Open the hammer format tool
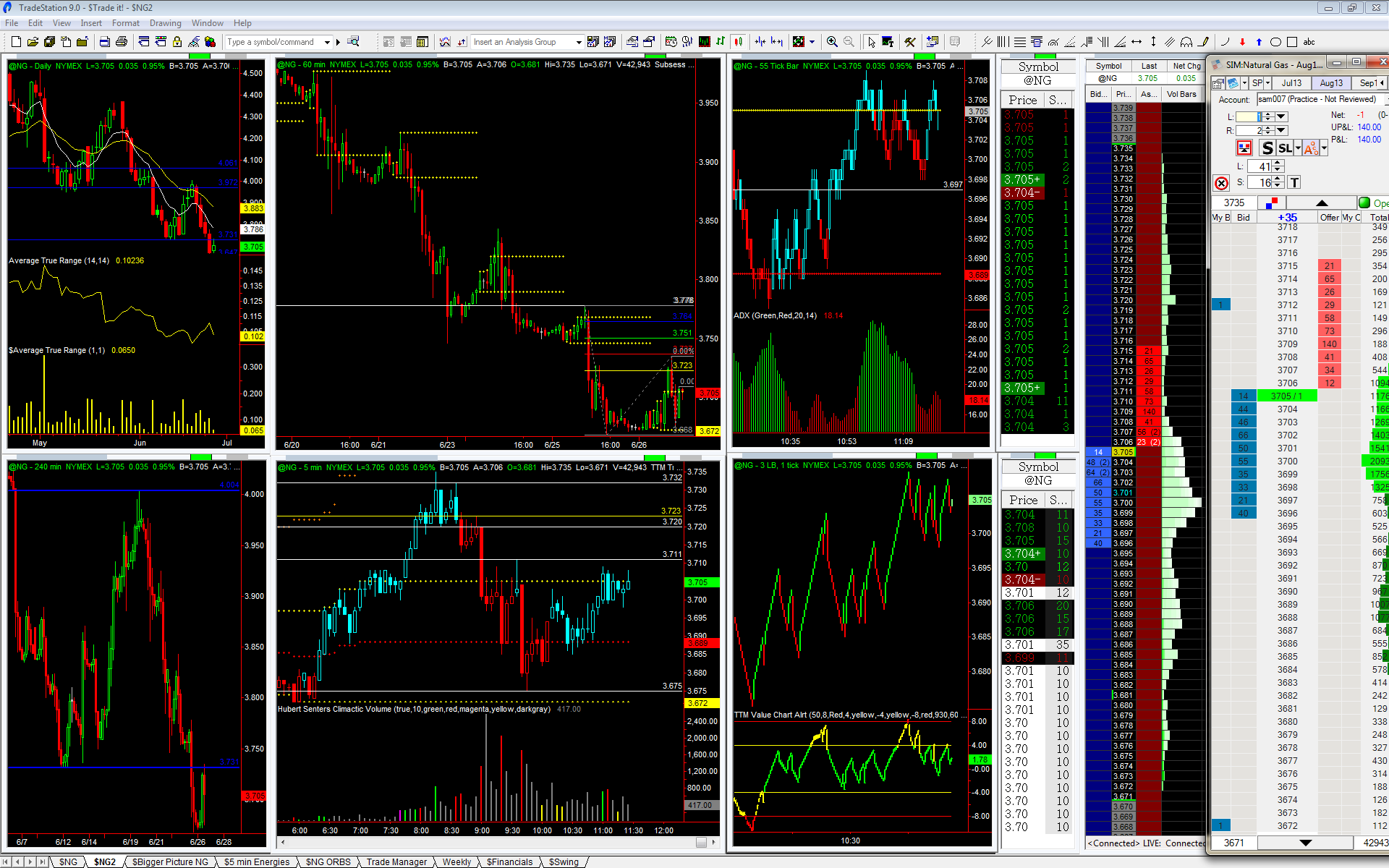 pos(910,42)
